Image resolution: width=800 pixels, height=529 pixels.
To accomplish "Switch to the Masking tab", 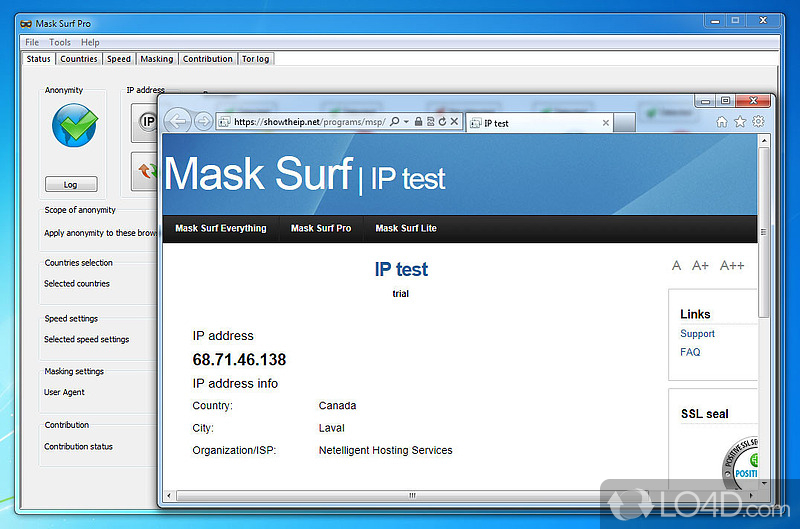I will [x=157, y=59].
